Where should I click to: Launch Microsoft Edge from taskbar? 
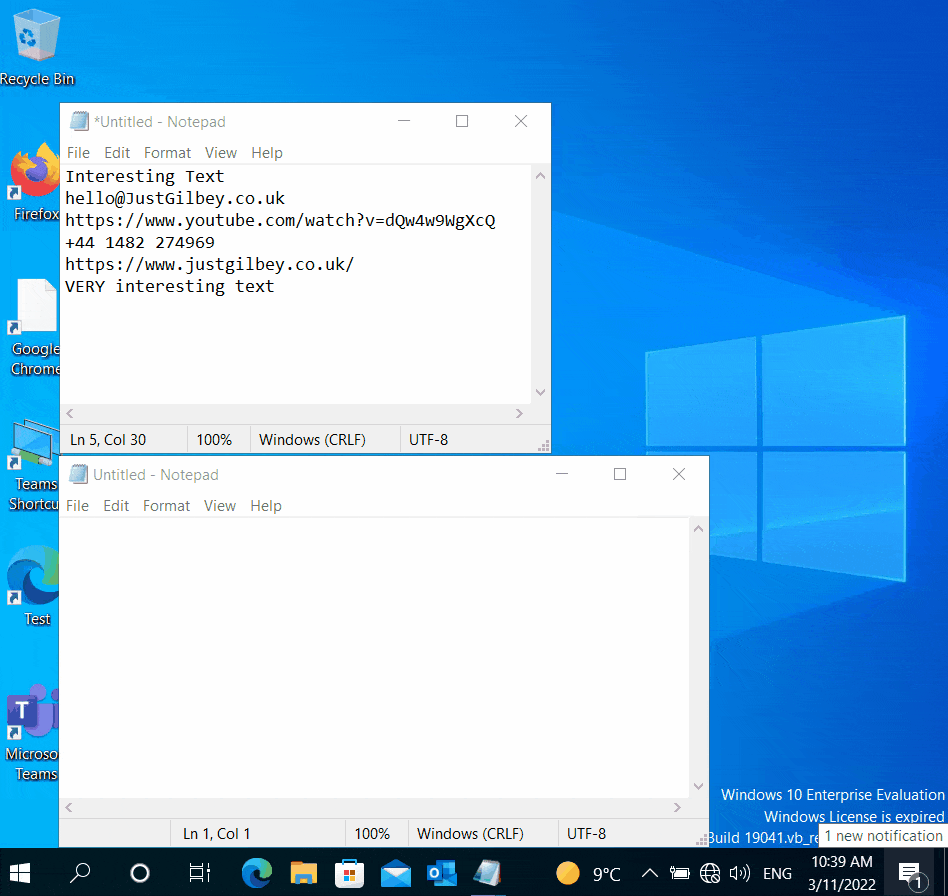tap(257, 873)
